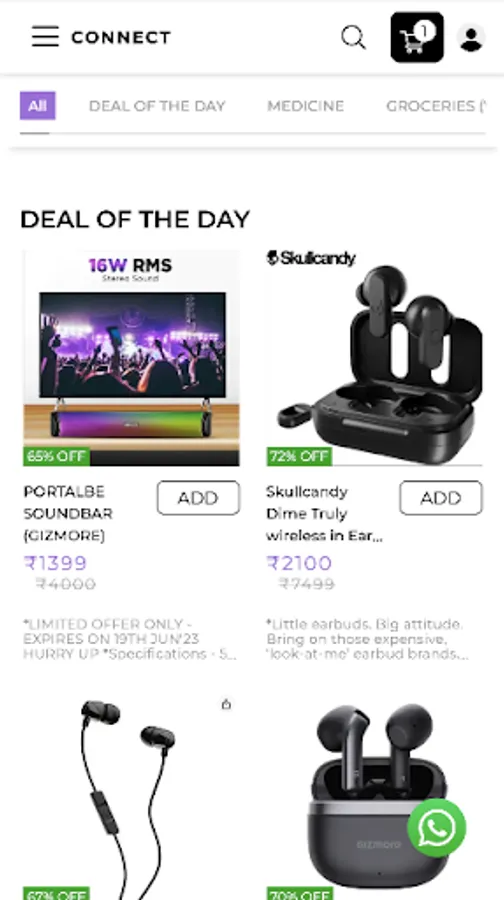Open the user profile icon
This screenshot has height=900, width=504.
[x=471, y=38]
